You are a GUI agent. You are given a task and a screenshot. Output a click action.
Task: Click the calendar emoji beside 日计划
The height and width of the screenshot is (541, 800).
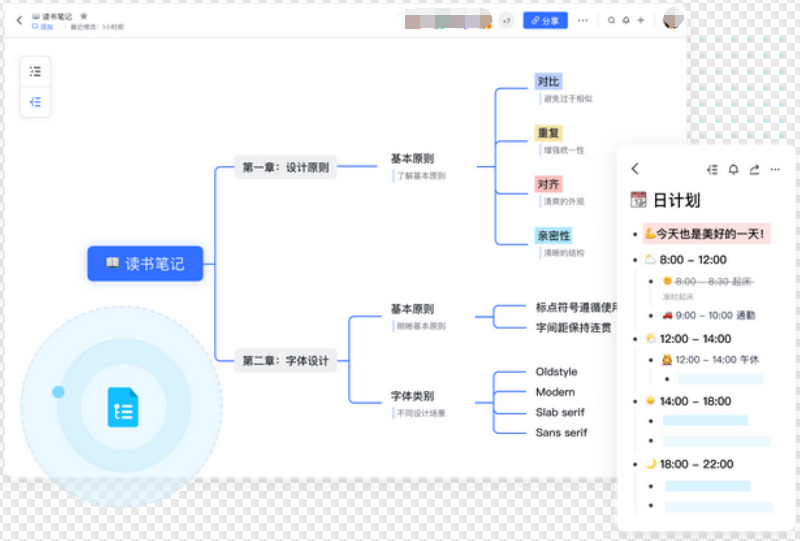click(638, 200)
